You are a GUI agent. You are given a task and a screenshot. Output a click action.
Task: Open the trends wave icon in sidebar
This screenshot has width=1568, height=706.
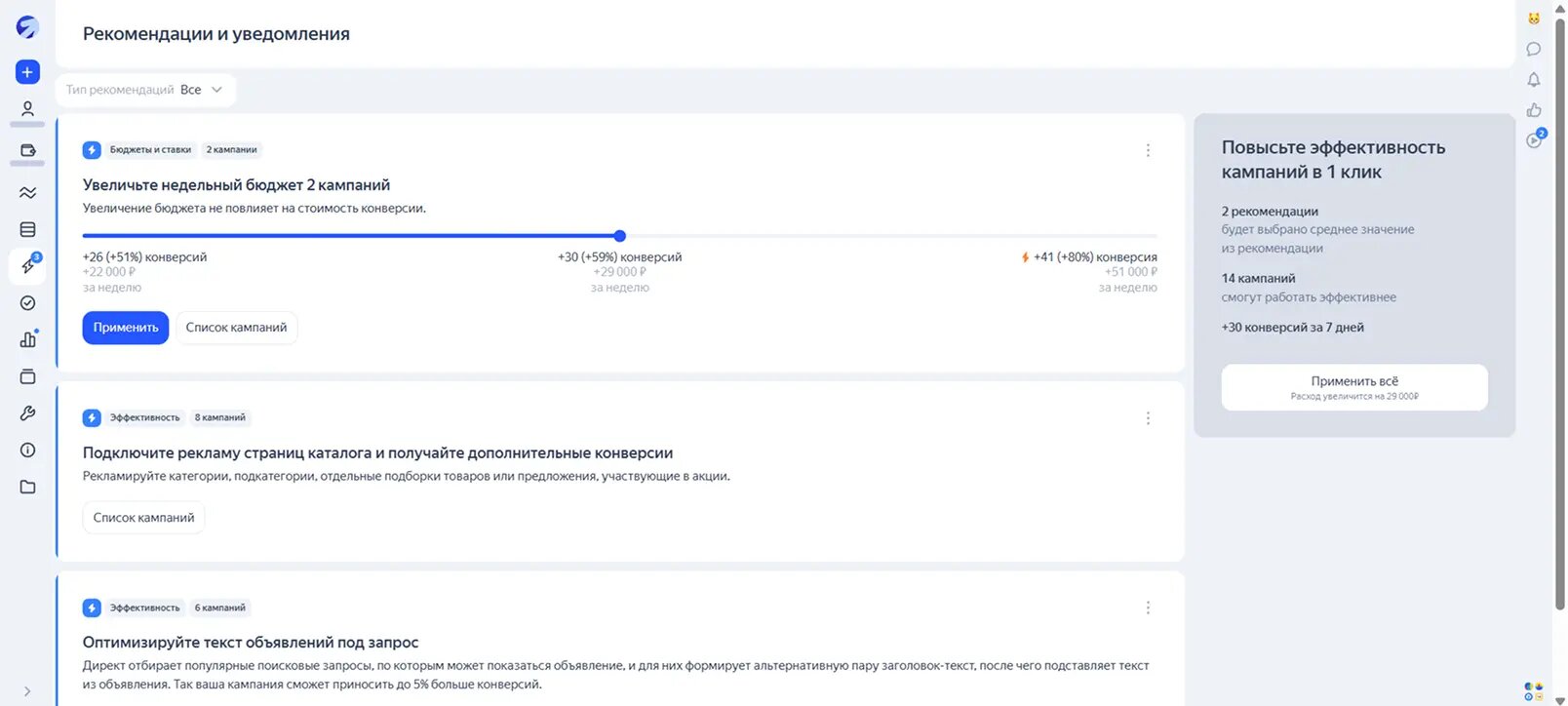tap(27, 193)
